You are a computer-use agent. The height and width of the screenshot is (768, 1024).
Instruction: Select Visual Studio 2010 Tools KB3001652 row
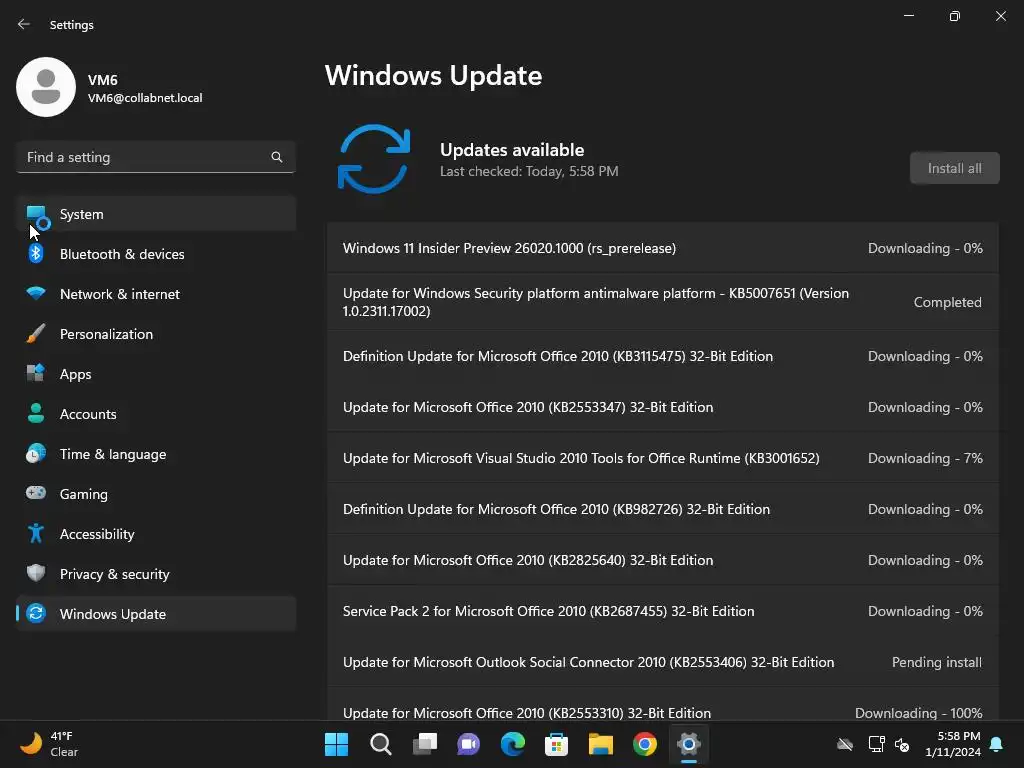pos(663,458)
